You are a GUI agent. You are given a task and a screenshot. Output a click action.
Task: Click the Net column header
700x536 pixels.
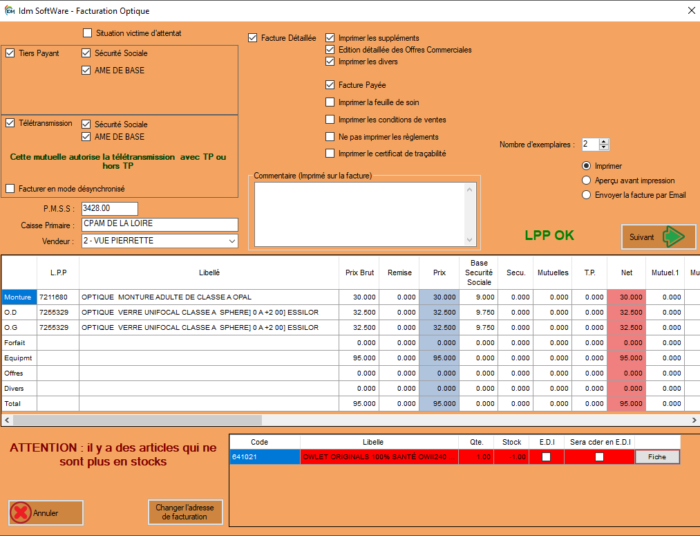[626, 273]
